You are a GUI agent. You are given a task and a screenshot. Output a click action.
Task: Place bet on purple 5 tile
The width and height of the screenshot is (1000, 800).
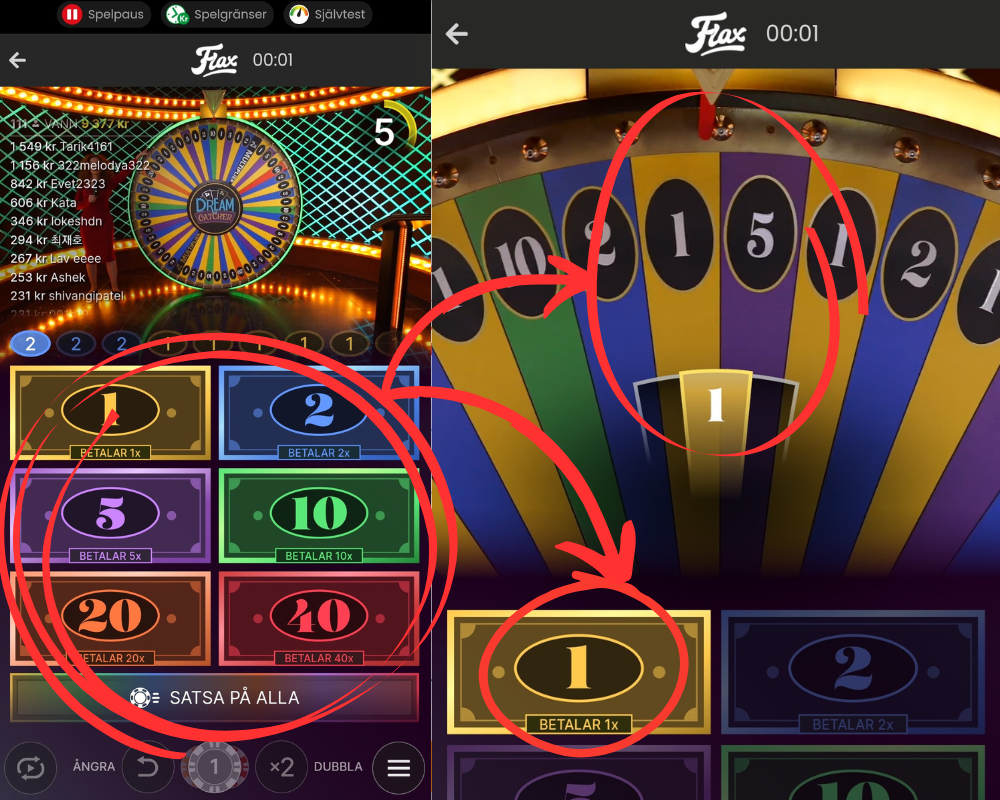pos(110,515)
